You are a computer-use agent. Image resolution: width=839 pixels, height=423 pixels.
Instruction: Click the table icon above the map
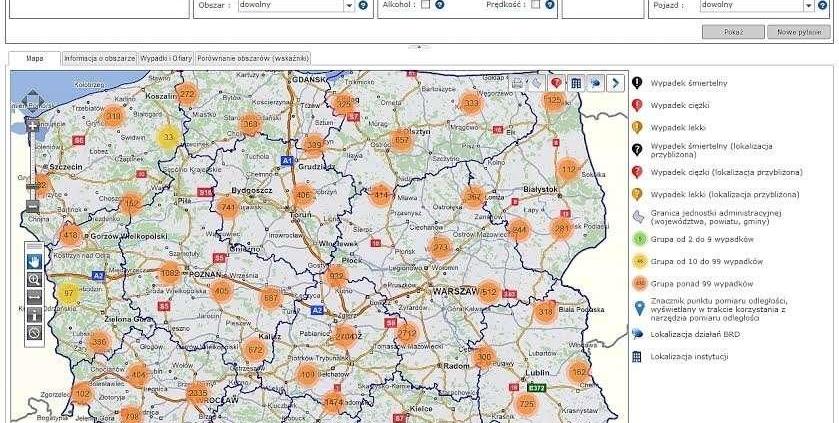pos(576,83)
